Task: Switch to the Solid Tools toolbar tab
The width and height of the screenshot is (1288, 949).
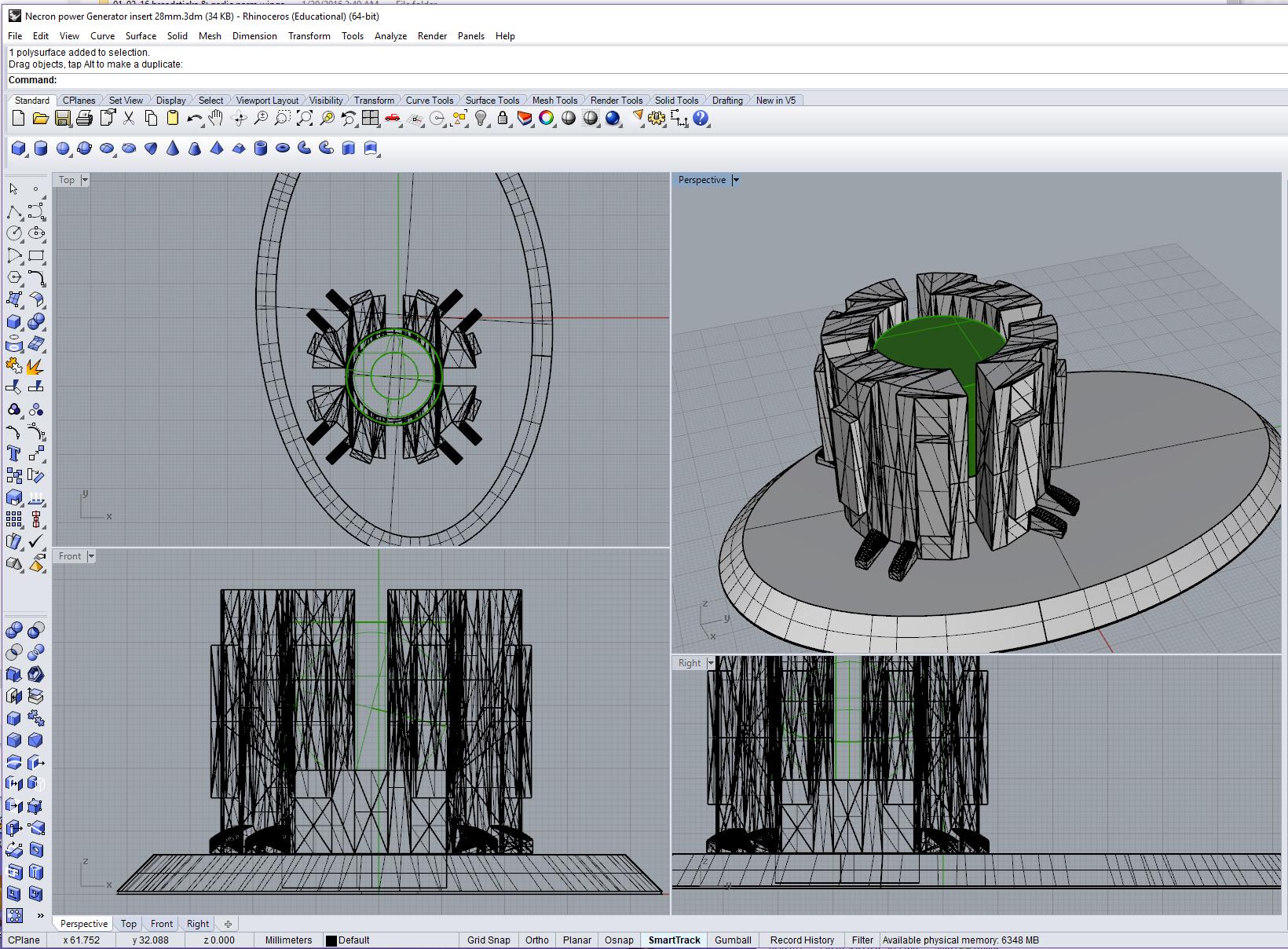Action: 676,101
